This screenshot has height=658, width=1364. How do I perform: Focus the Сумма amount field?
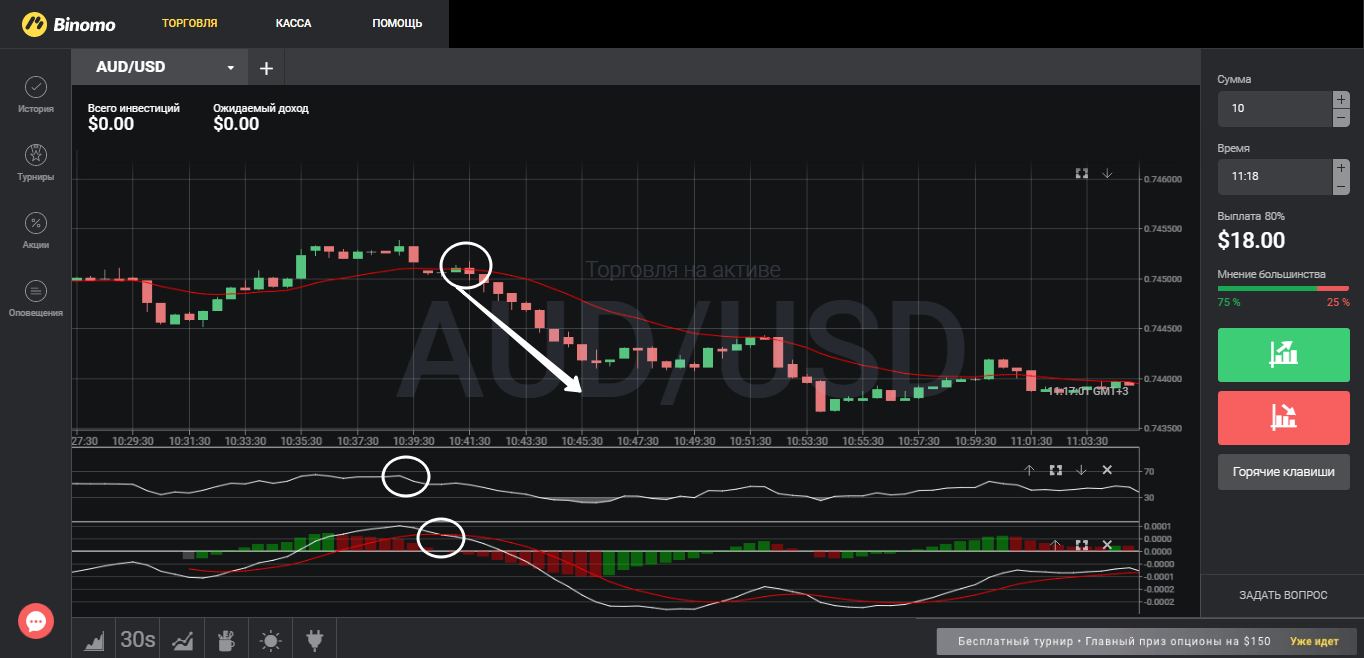coord(1275,108)
